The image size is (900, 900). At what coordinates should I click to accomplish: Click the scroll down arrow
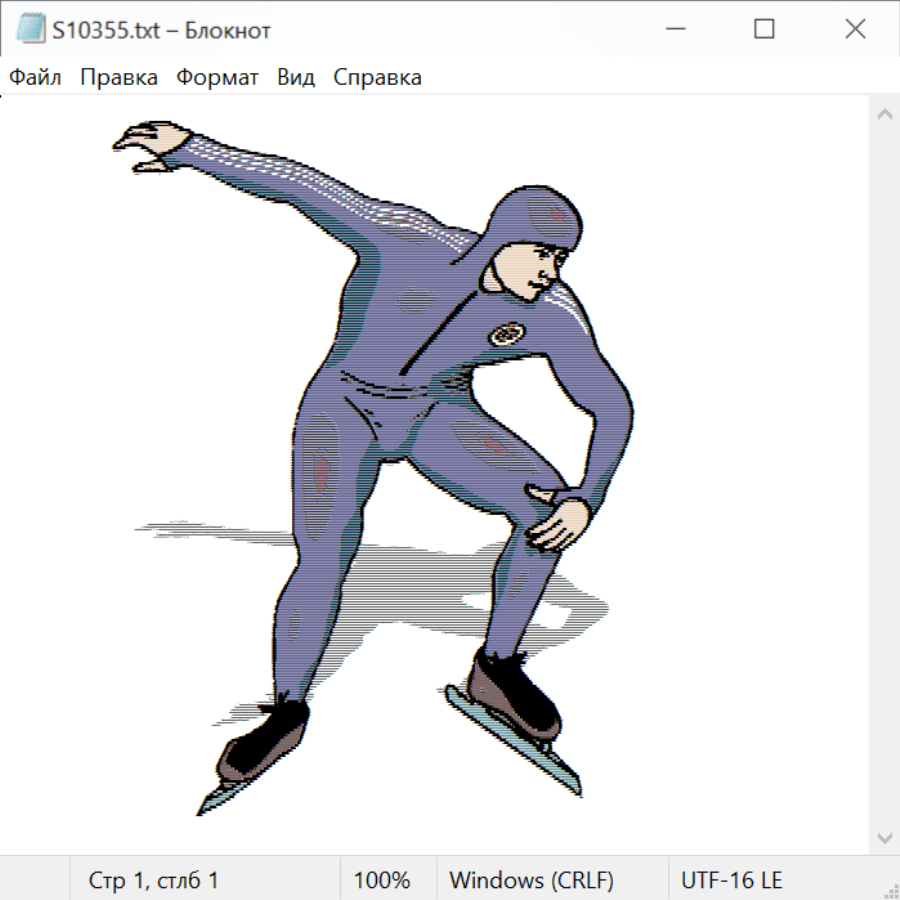pyautogui.click(x=884, y=837)
